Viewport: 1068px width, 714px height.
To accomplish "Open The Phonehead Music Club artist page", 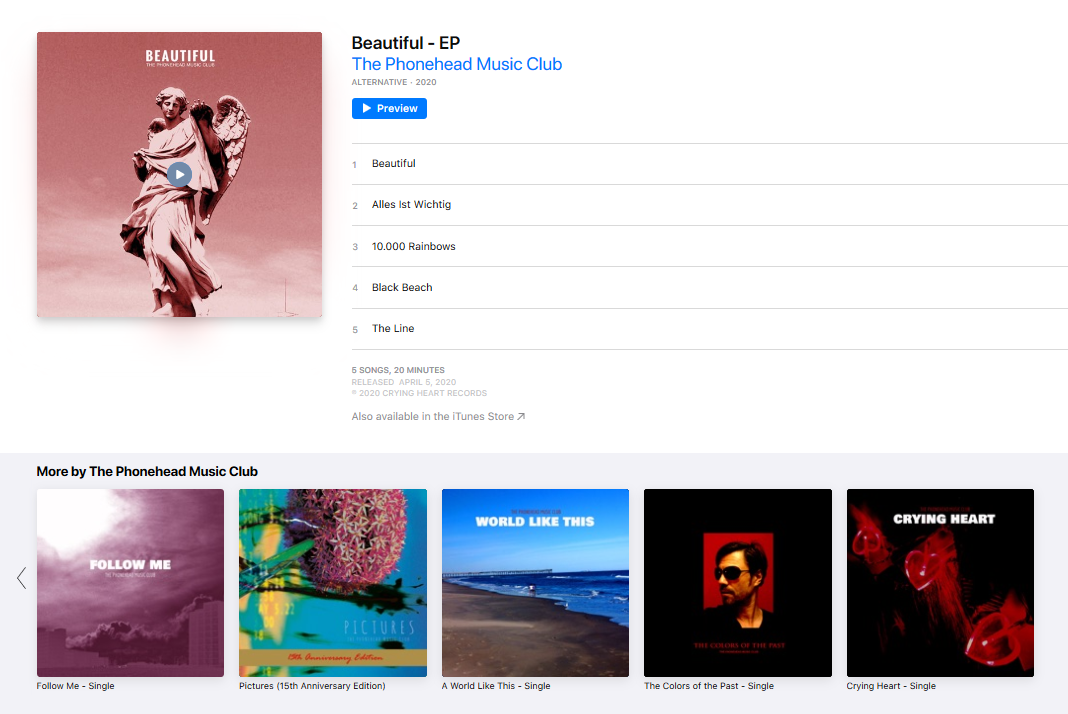I will click(456, 64).
